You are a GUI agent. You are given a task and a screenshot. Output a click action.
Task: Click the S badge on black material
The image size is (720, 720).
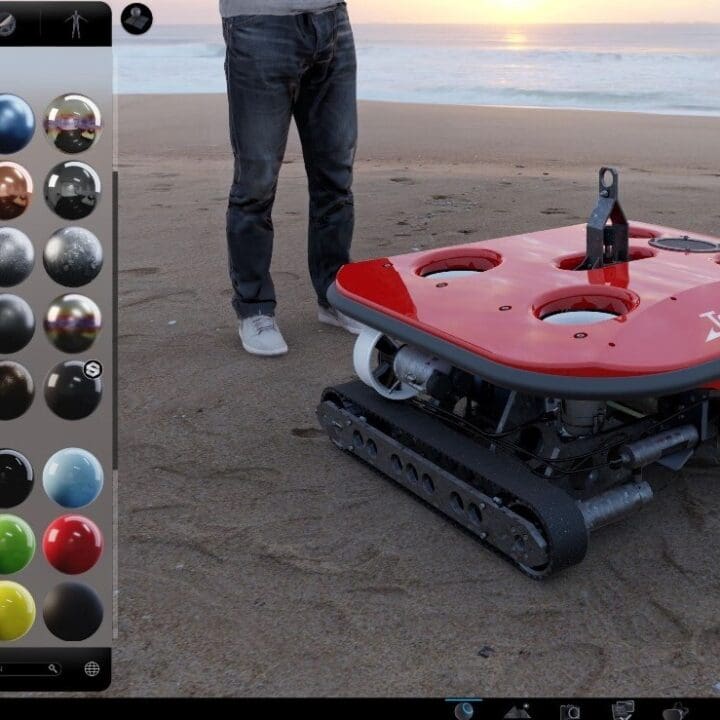(93, 370)
